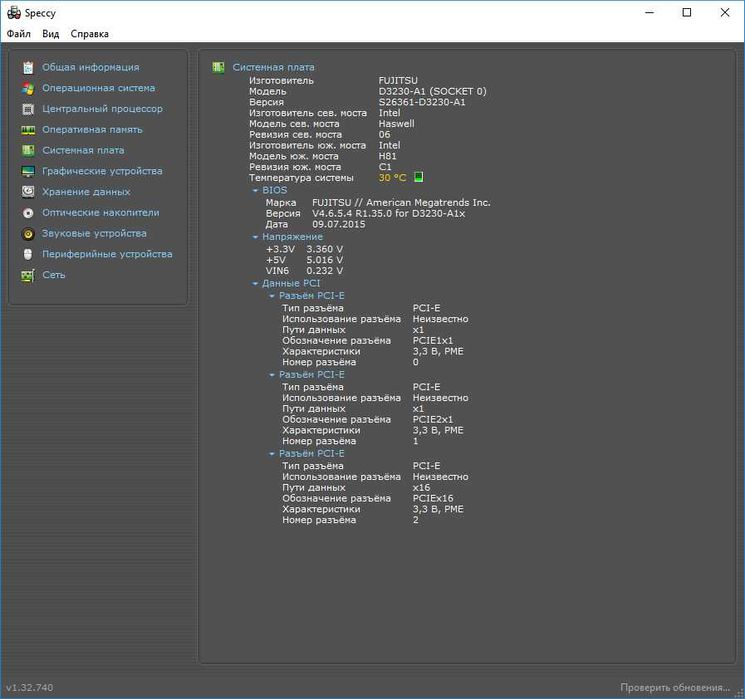Click the Периферийные устройства mouse icon
The image size is (745, 699).
pyautogui.click(x=28, y=254)
